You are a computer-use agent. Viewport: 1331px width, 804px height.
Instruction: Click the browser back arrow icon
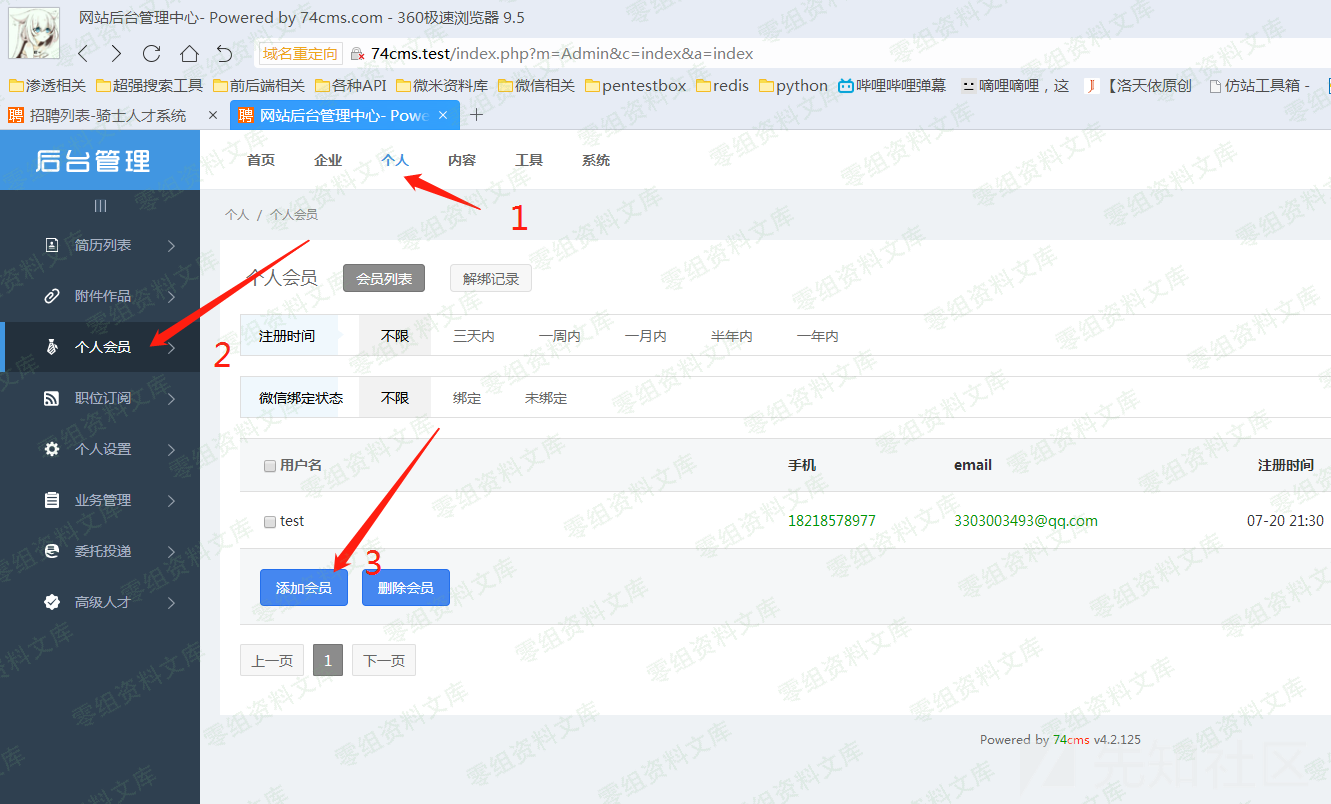(x=83, y=54)
